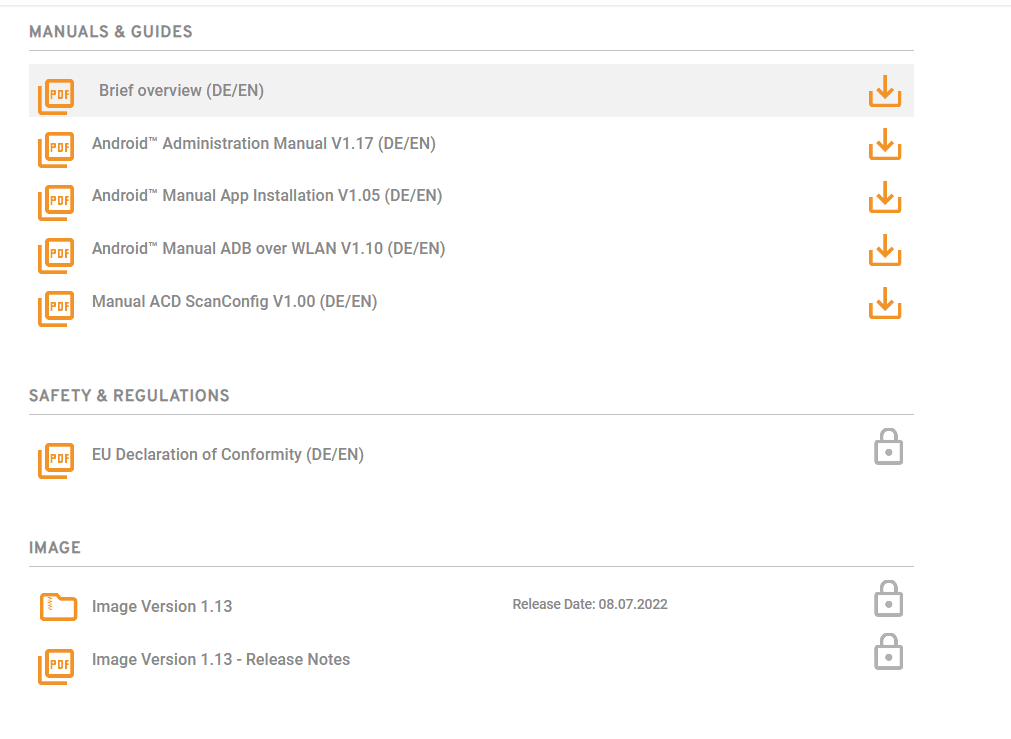1011x739 pixels.
Task: Click the lock beside Image Version 1.13
Action: coord(888,598)
